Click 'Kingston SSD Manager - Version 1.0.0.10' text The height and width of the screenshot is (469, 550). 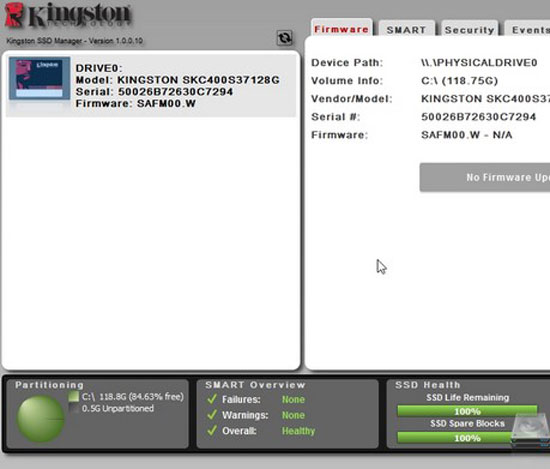[74, 41]
